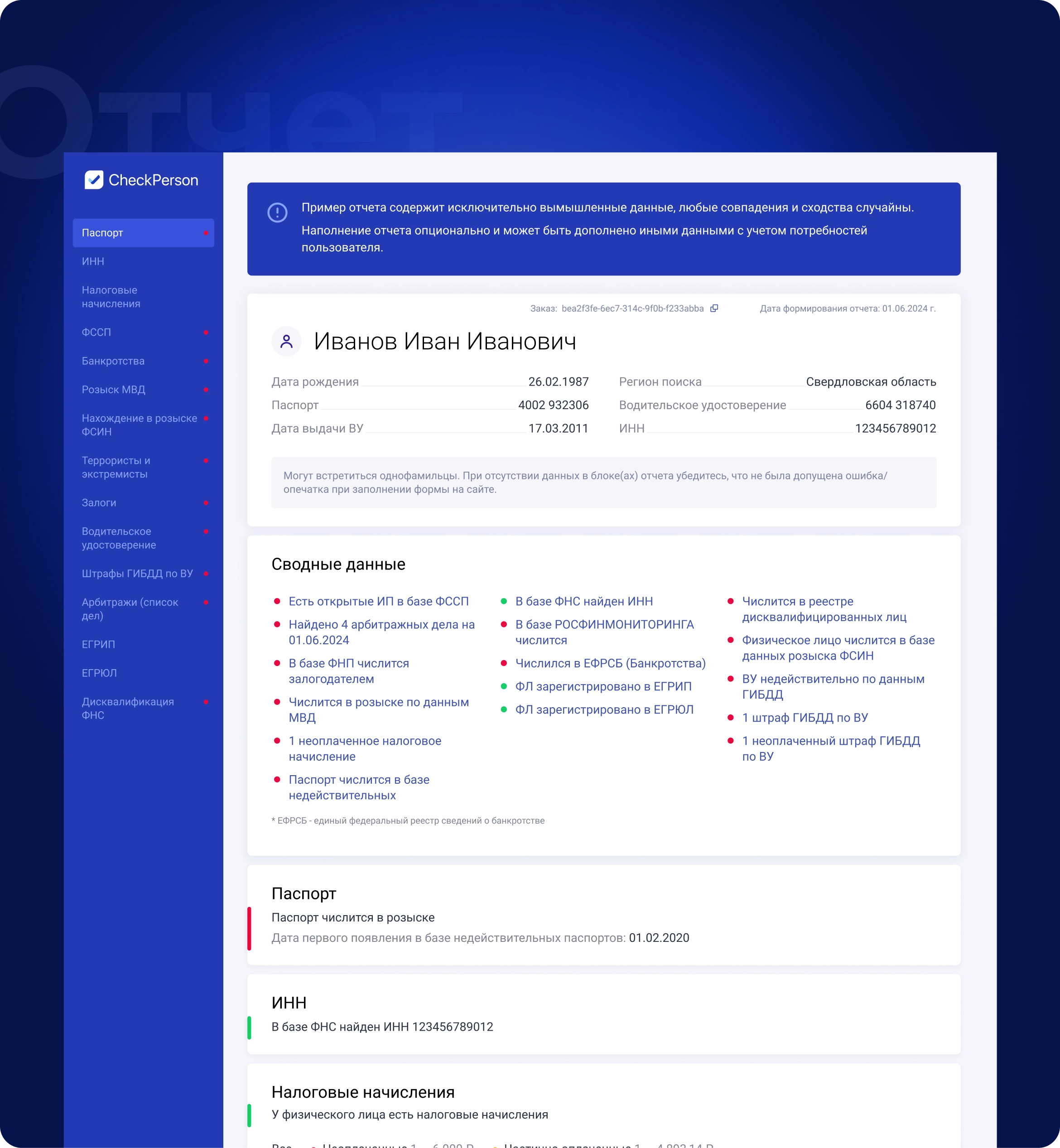Click the info icon in the disclaimer banner
The height and width of the screenshot is (1148, 1060).
278,212
